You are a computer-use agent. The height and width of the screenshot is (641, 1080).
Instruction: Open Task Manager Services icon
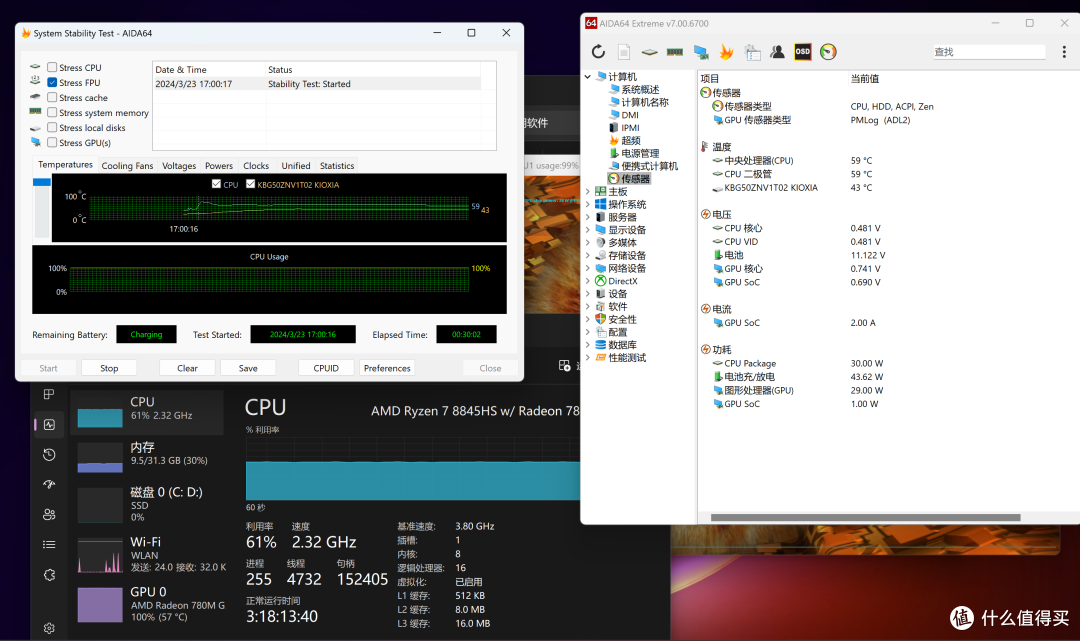49,575
